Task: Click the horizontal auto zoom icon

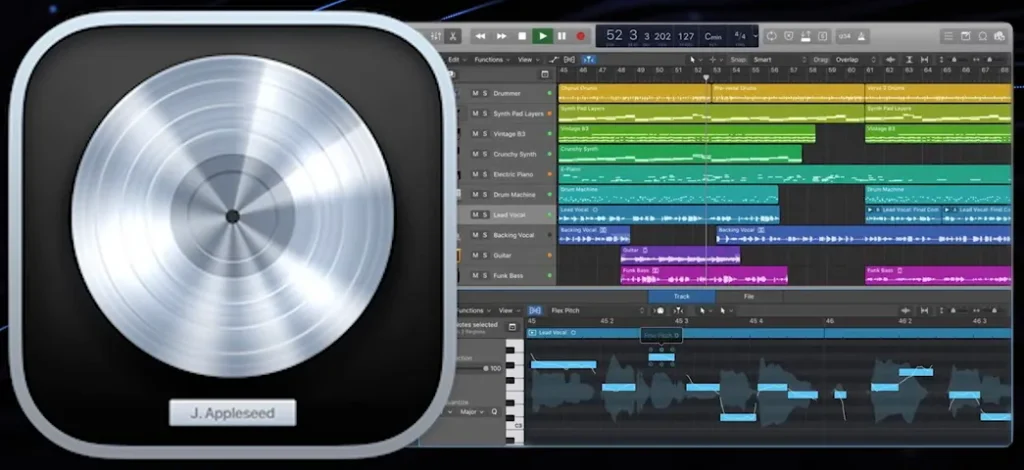Action: pyautogui.click(x=924, y=59)
